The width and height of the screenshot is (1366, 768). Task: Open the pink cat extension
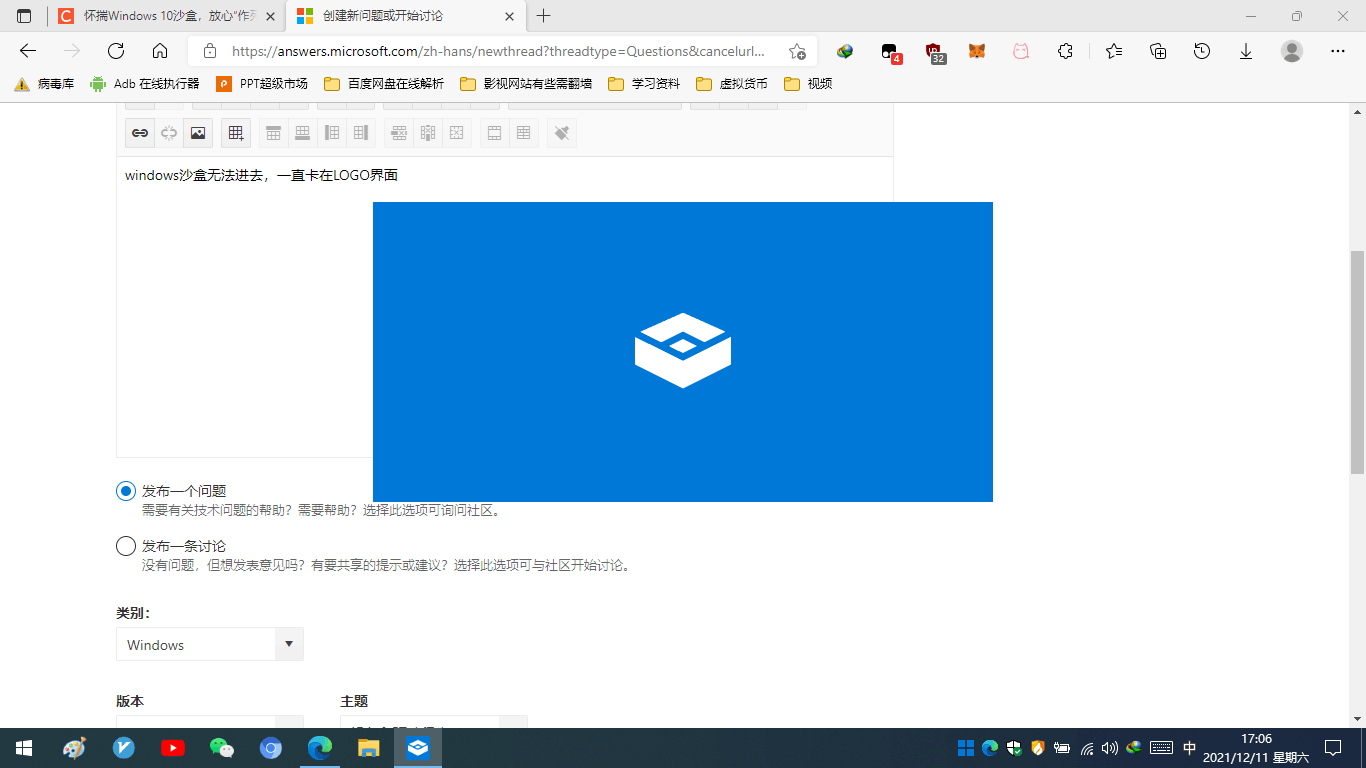1021,51
